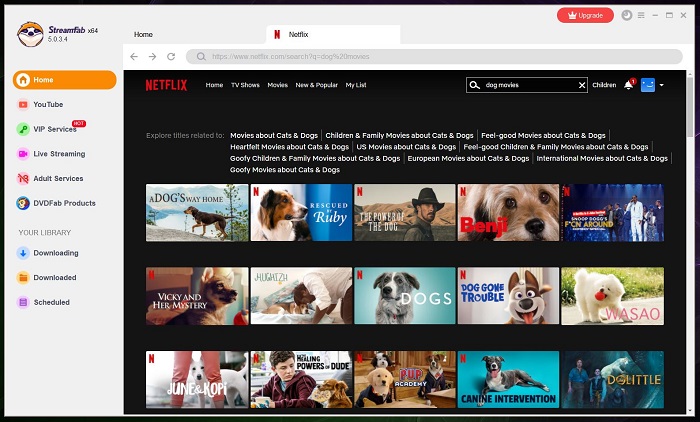The height and width of the screenshot is (422, 700).
Task: Open Live Streaming camera icon
Action: point(23,154)
